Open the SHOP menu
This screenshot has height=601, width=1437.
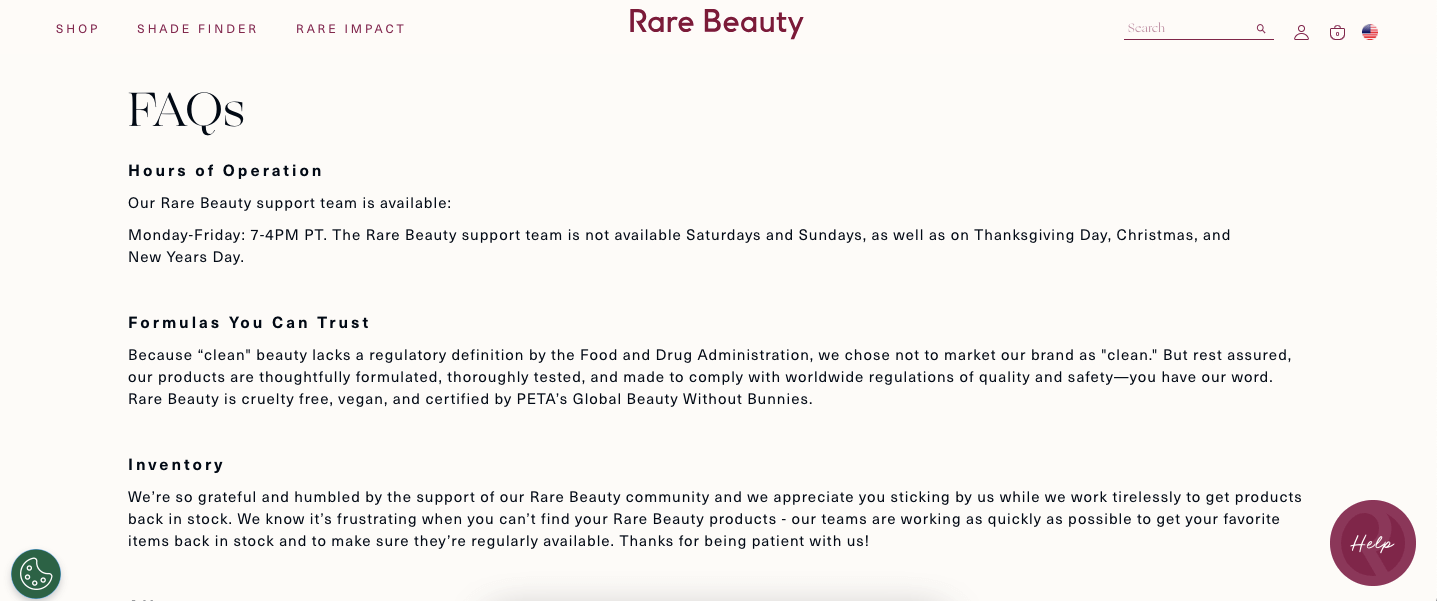(x=78, y=29)
